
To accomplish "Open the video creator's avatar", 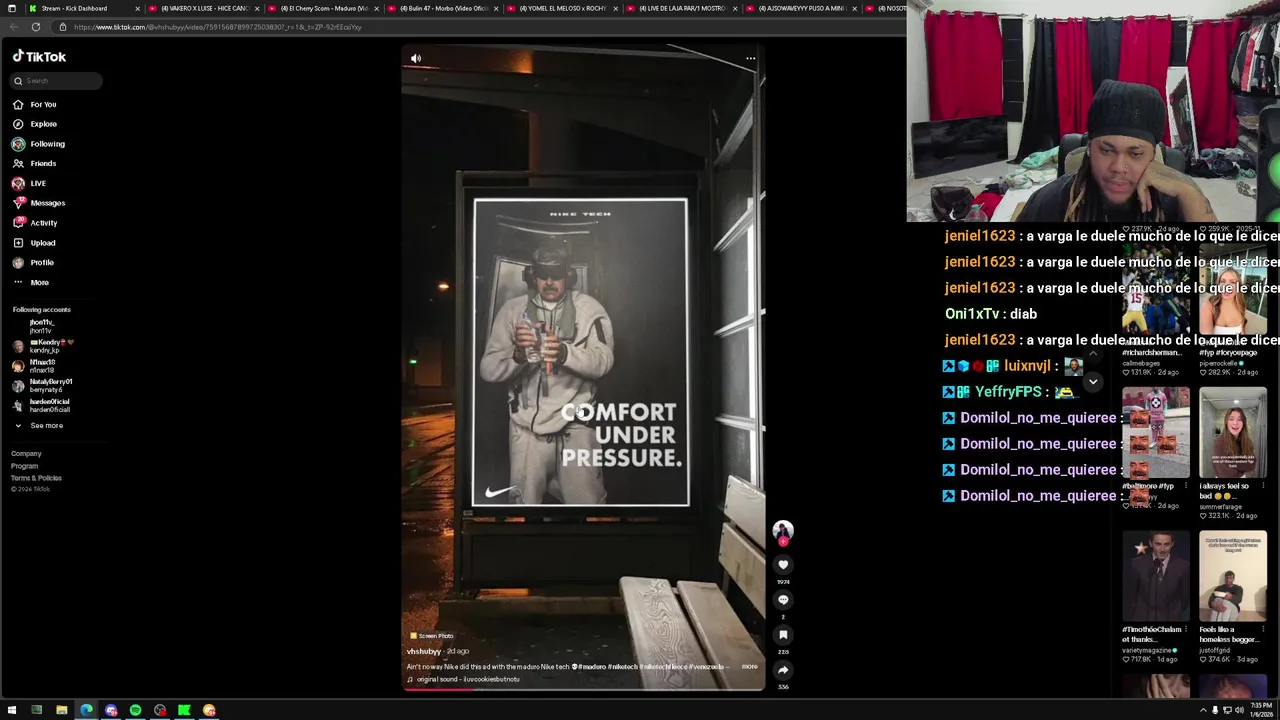I will pyautogui.click(x=783, y=529).
